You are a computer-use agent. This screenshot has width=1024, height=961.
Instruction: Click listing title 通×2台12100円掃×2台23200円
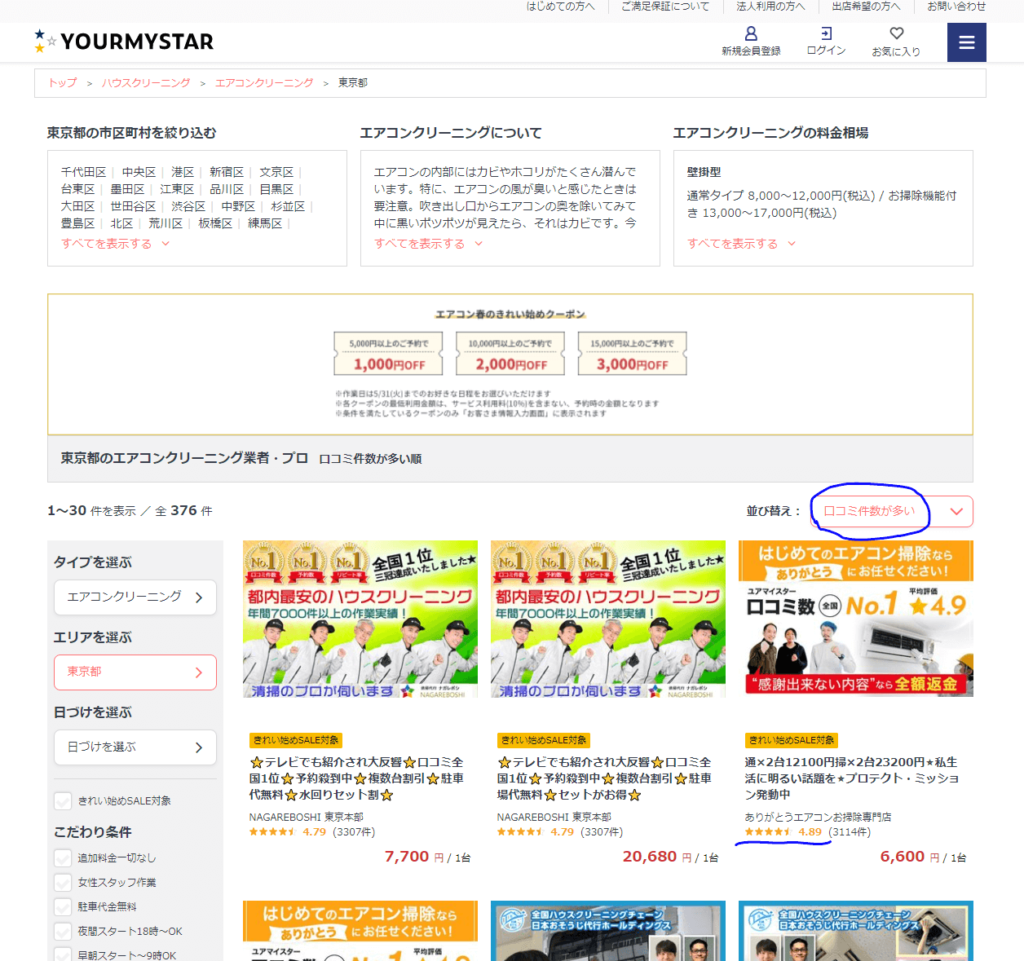tap(852, 779)
